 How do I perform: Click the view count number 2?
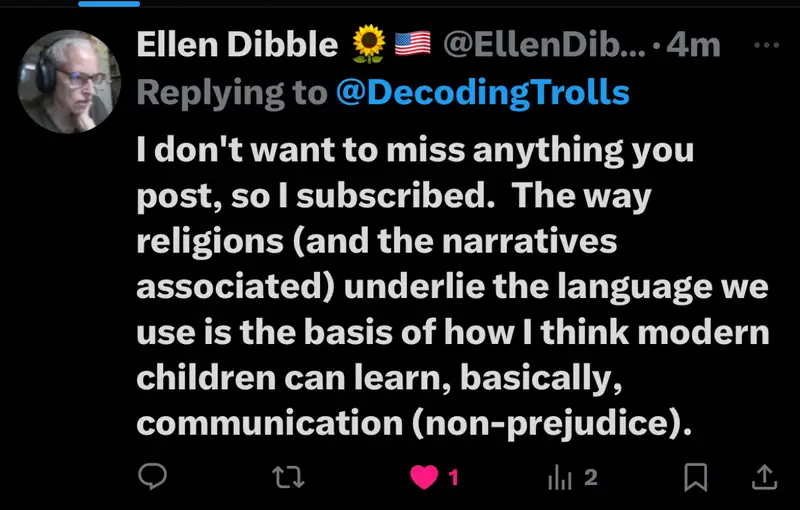click(x=590, y=478)
